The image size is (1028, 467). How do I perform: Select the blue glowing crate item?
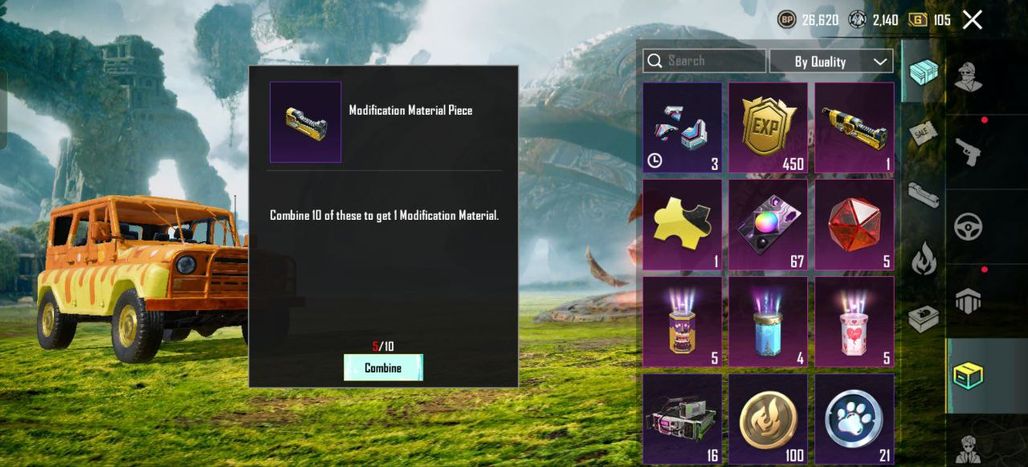tap(768, 321)
